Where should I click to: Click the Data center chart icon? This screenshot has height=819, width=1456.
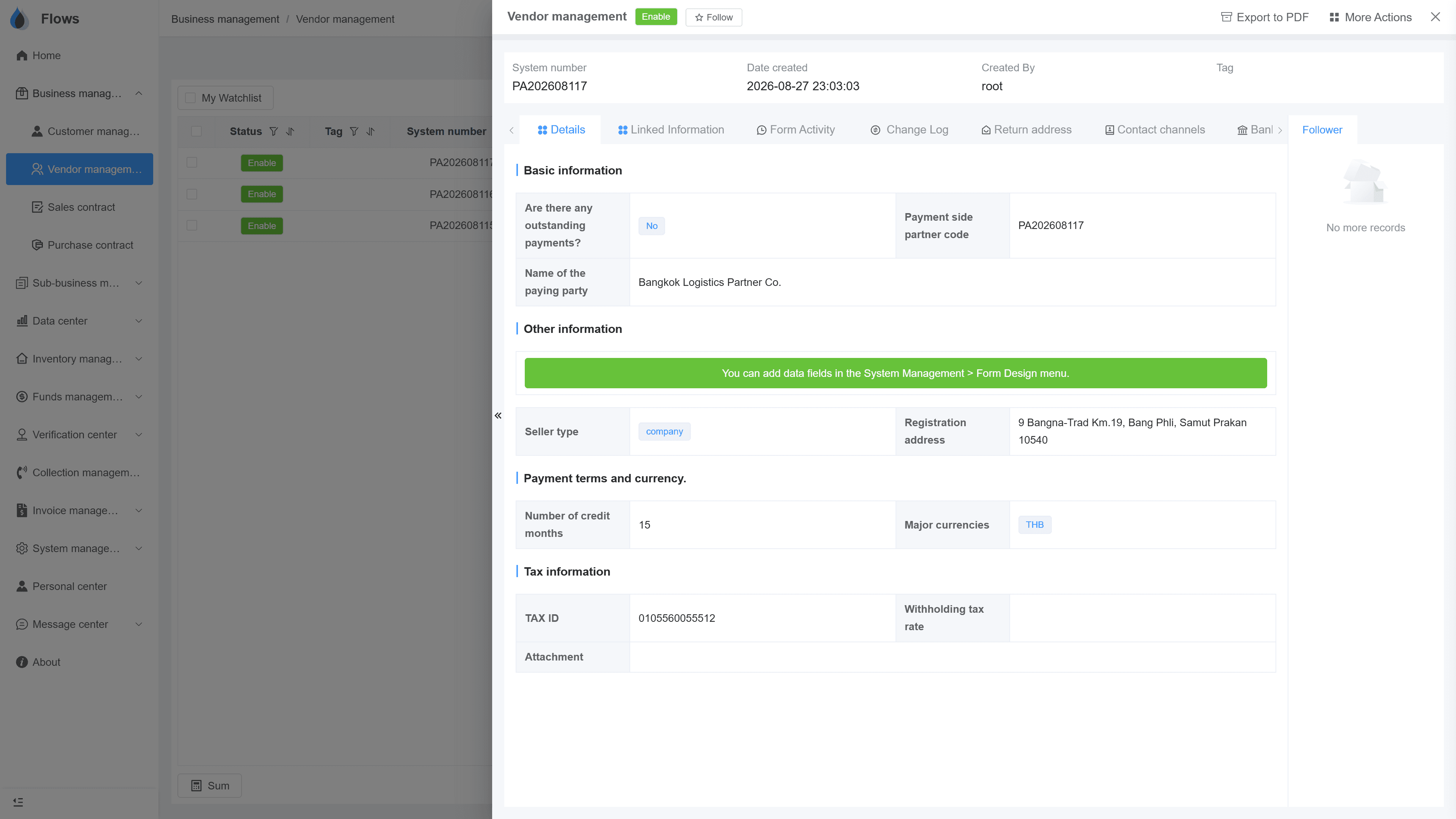pos(22,320)
